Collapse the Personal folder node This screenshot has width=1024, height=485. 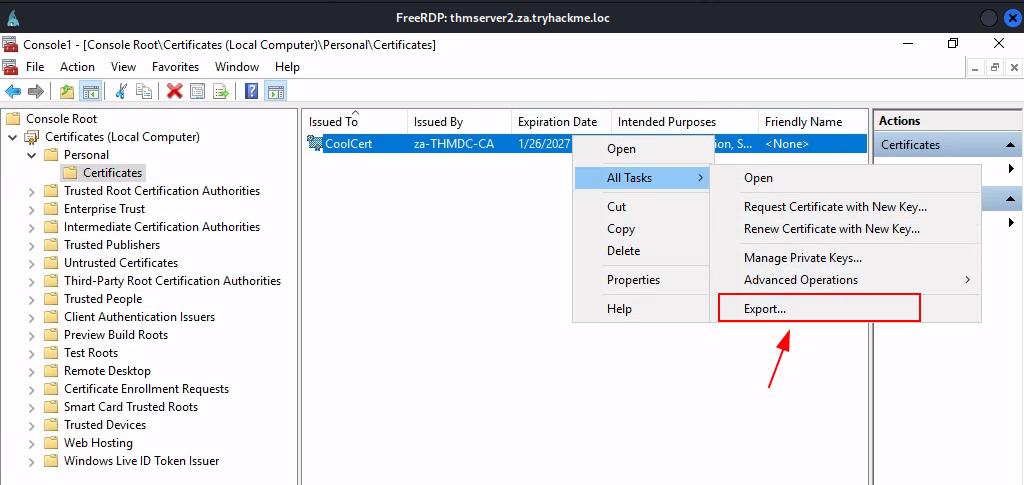coord(32,155)
